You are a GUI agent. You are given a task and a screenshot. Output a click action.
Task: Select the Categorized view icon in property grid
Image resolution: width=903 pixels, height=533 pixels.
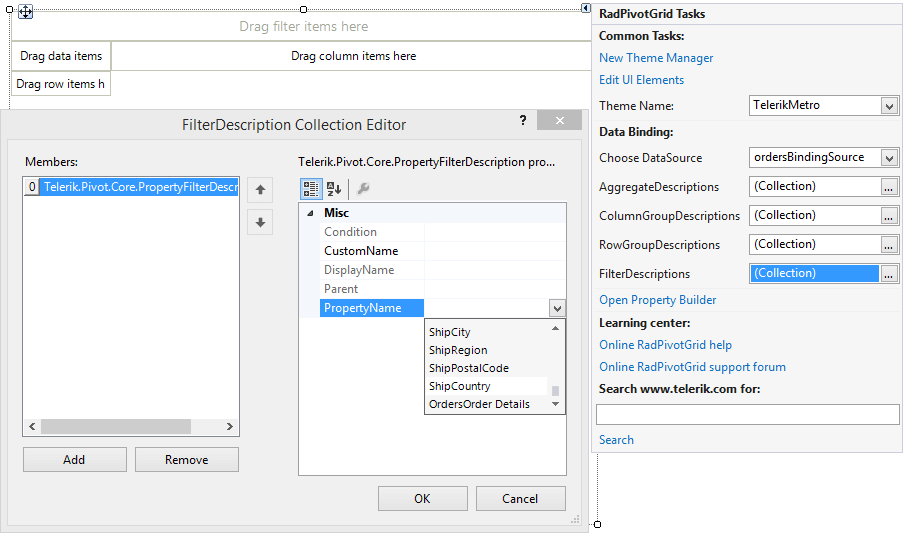click(311, 188)
